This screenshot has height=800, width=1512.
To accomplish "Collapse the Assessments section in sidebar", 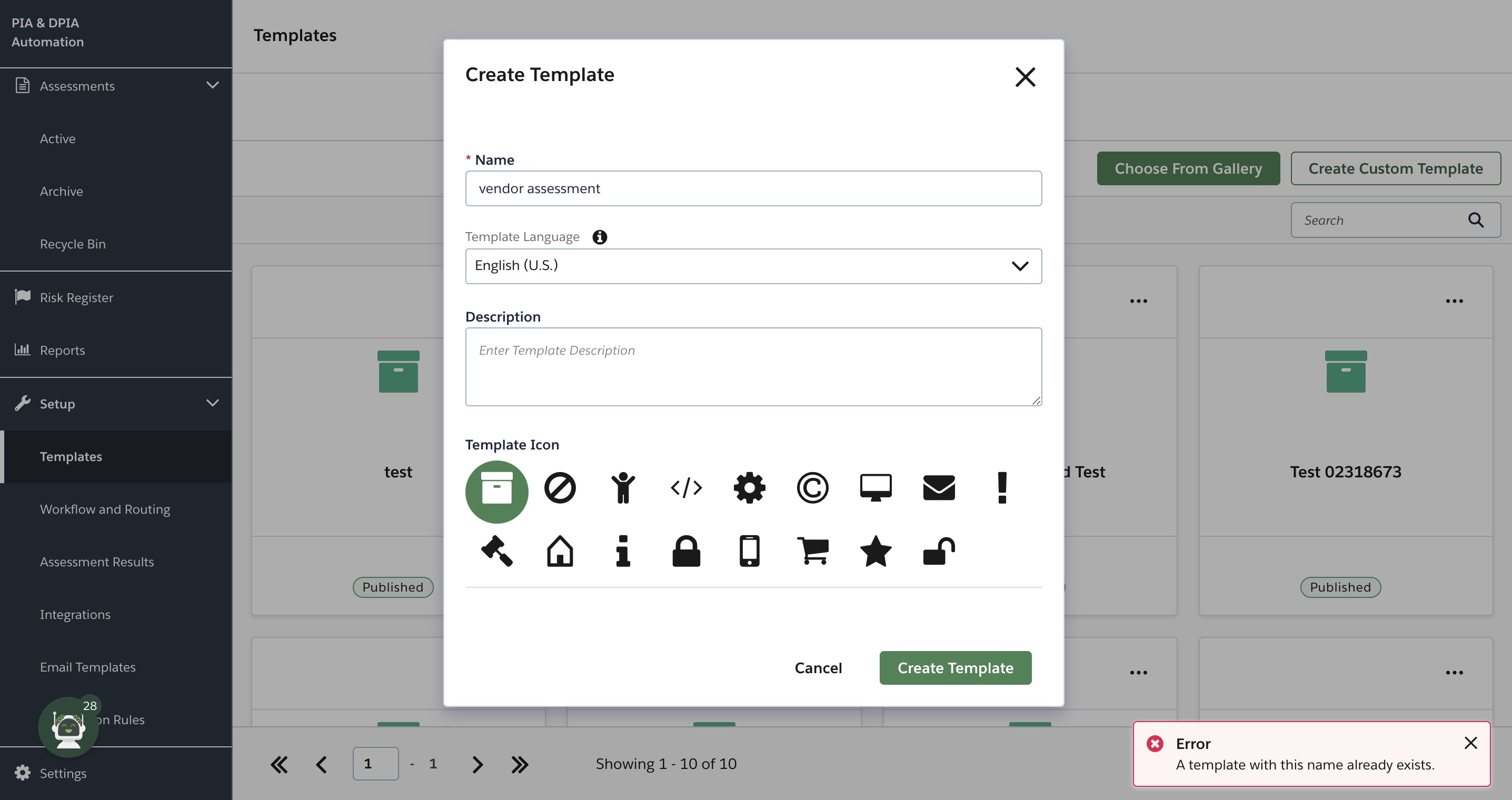I will (x=213, y=85).
